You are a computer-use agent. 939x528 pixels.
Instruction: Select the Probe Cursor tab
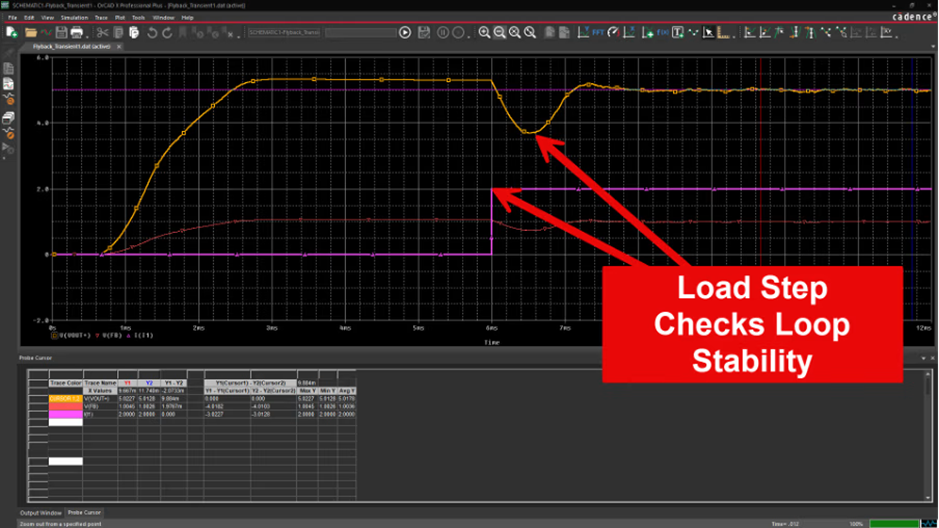pyautogui.click(x=84, y=512)
